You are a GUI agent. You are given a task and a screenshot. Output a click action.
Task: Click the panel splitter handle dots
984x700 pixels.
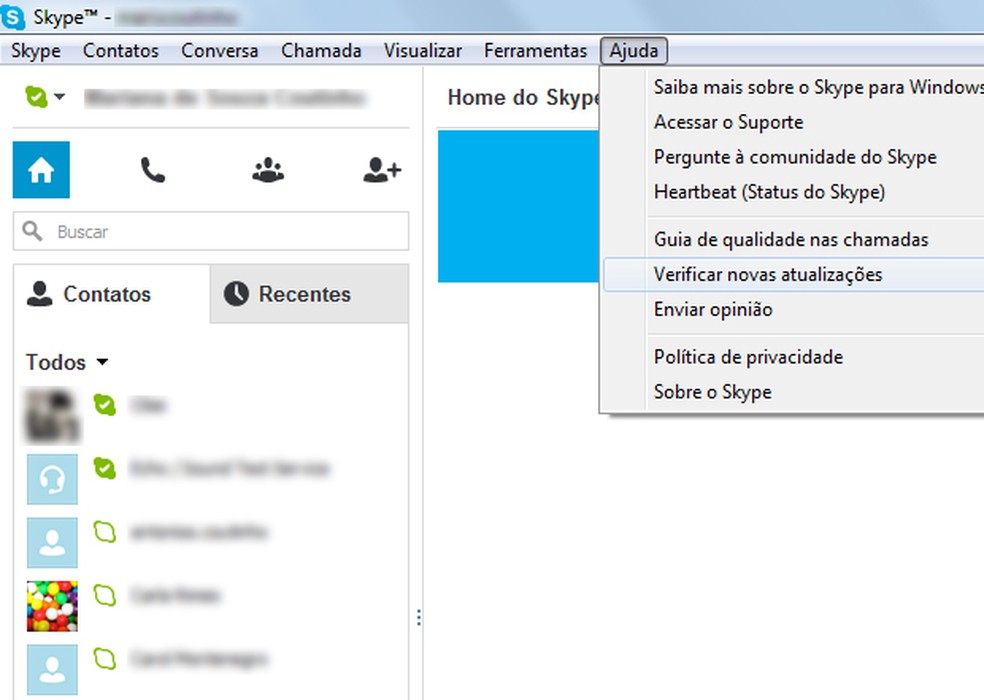coord(419,618)
